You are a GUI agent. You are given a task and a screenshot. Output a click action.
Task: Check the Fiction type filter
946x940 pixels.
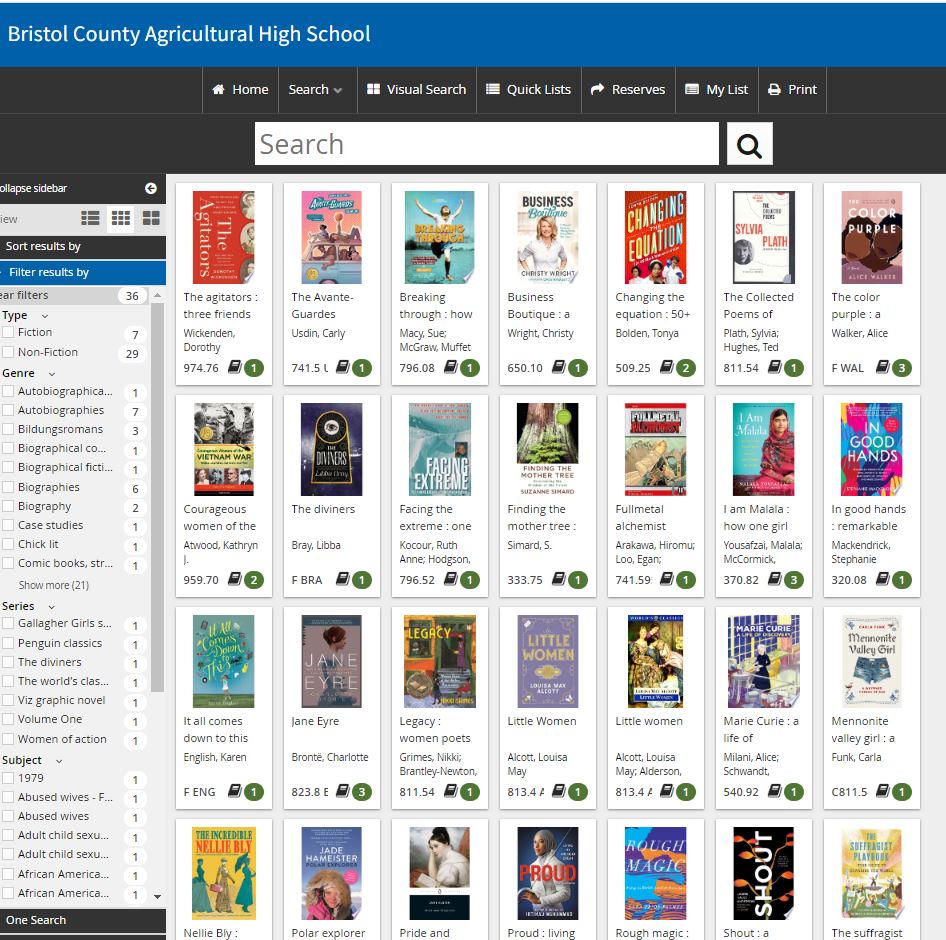(x=8, y=332)
